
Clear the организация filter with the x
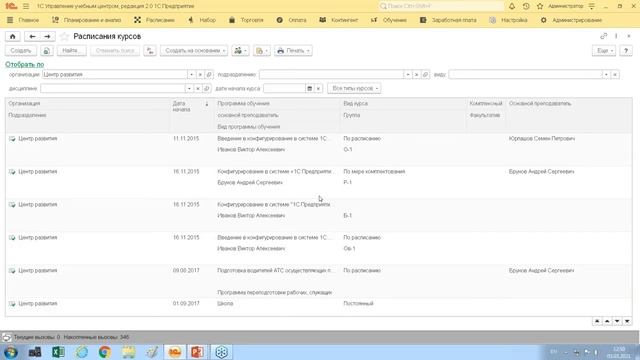pos(200,75)
